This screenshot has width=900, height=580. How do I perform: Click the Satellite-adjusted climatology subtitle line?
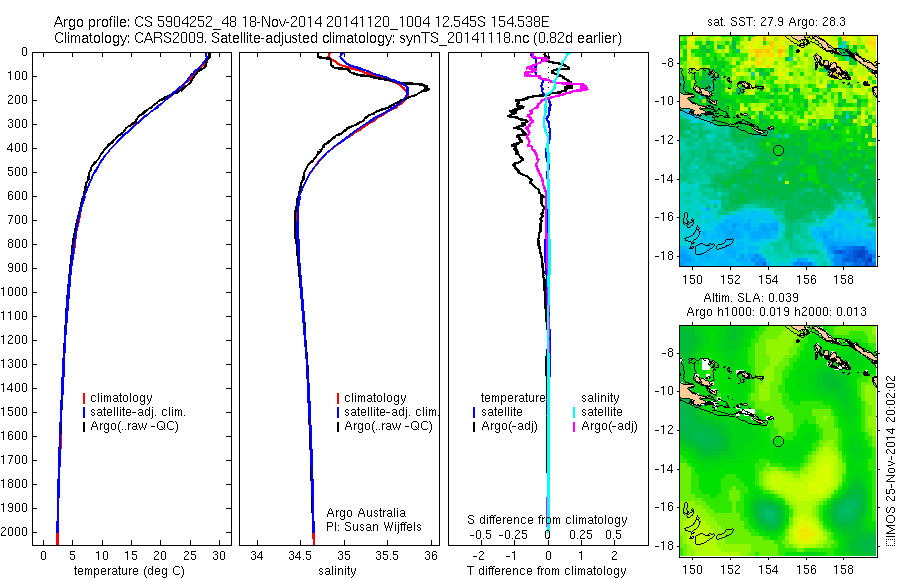338,38
